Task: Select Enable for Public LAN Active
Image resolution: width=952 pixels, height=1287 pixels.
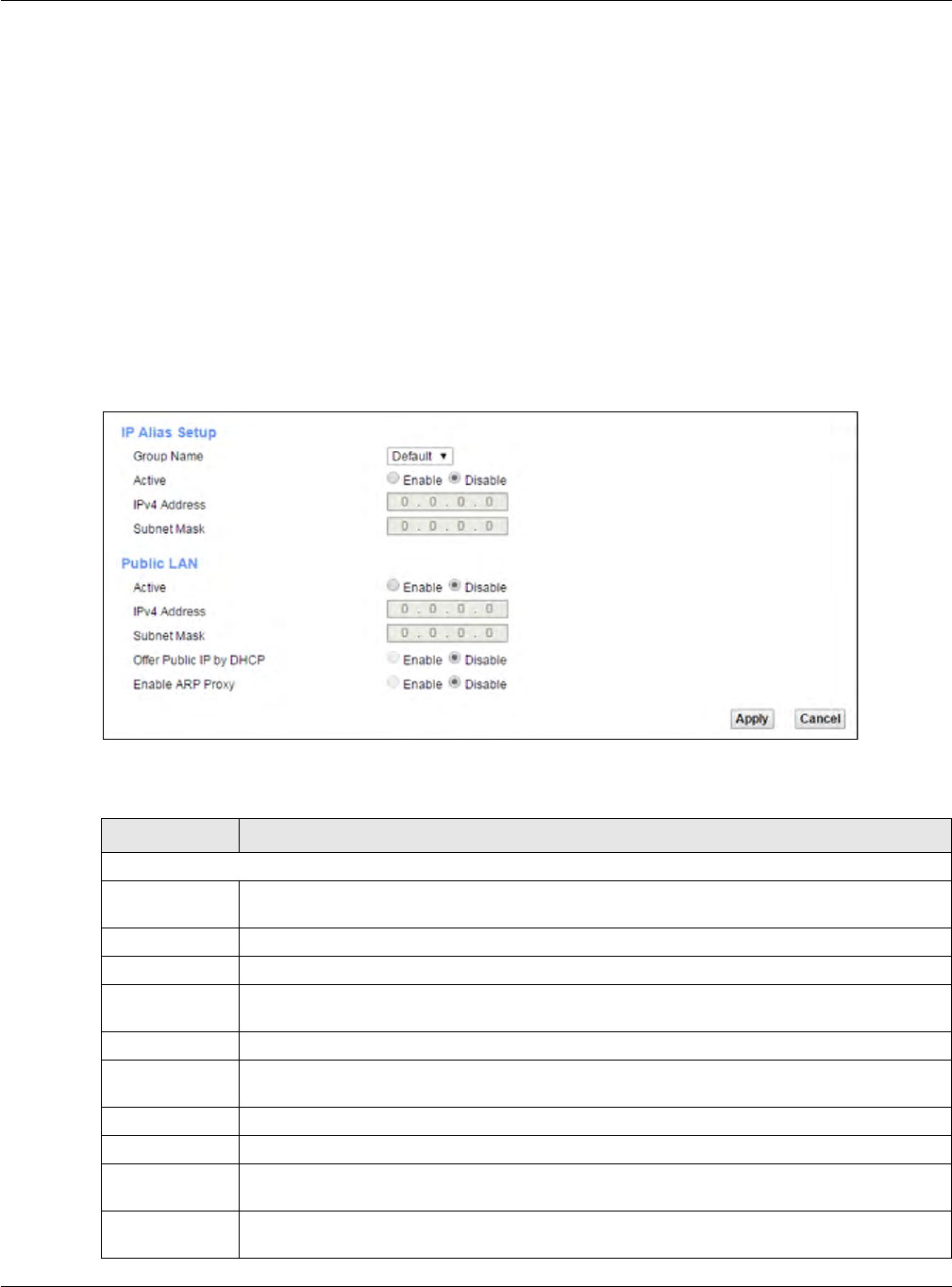Action: click(x=393, y=585)
